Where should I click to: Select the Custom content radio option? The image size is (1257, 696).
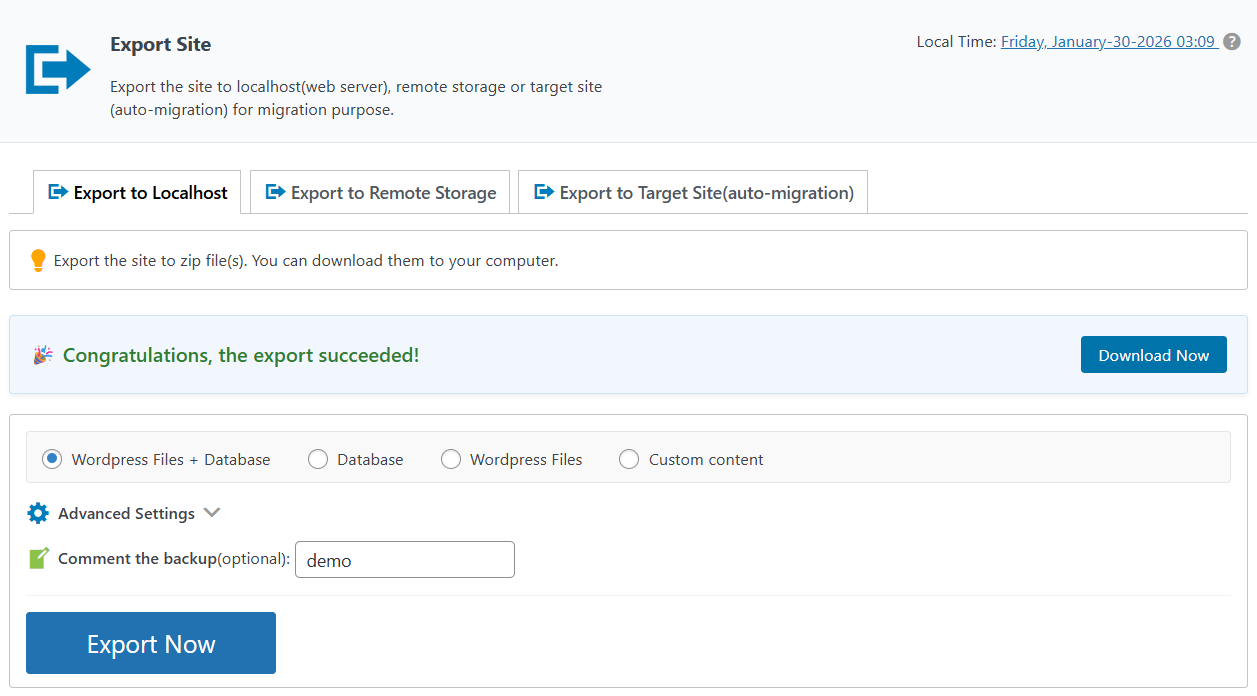click(629, 459)
